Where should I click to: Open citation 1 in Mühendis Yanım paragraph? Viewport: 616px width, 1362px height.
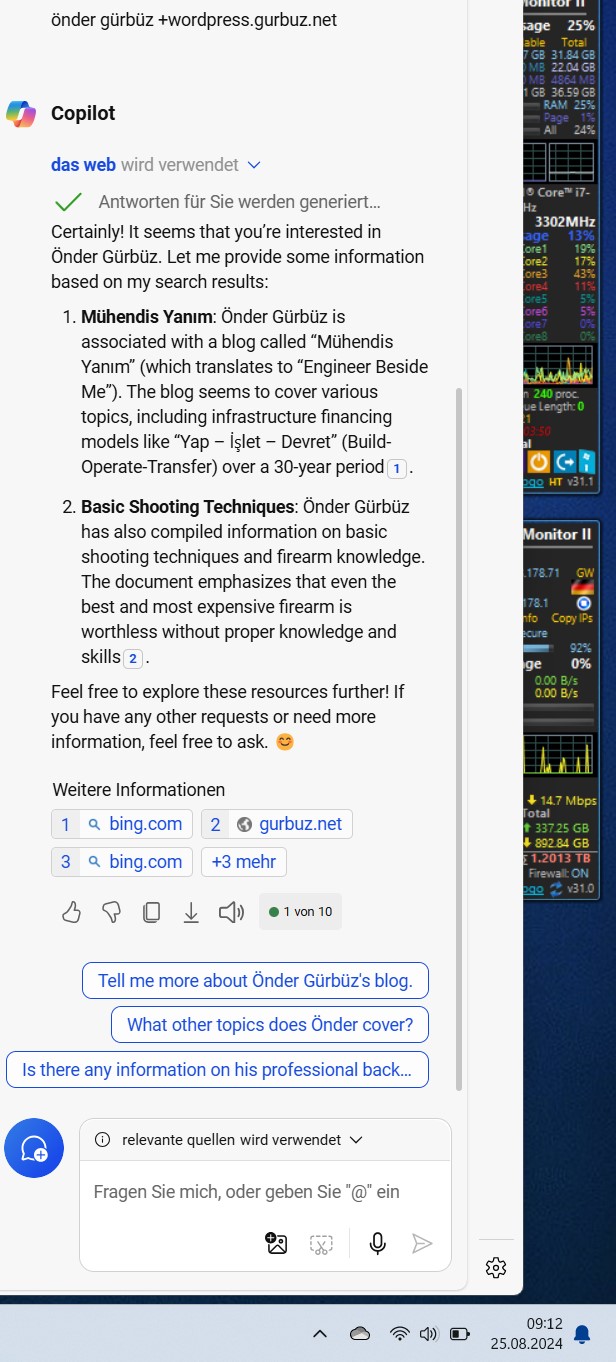[x=397, y=468]
